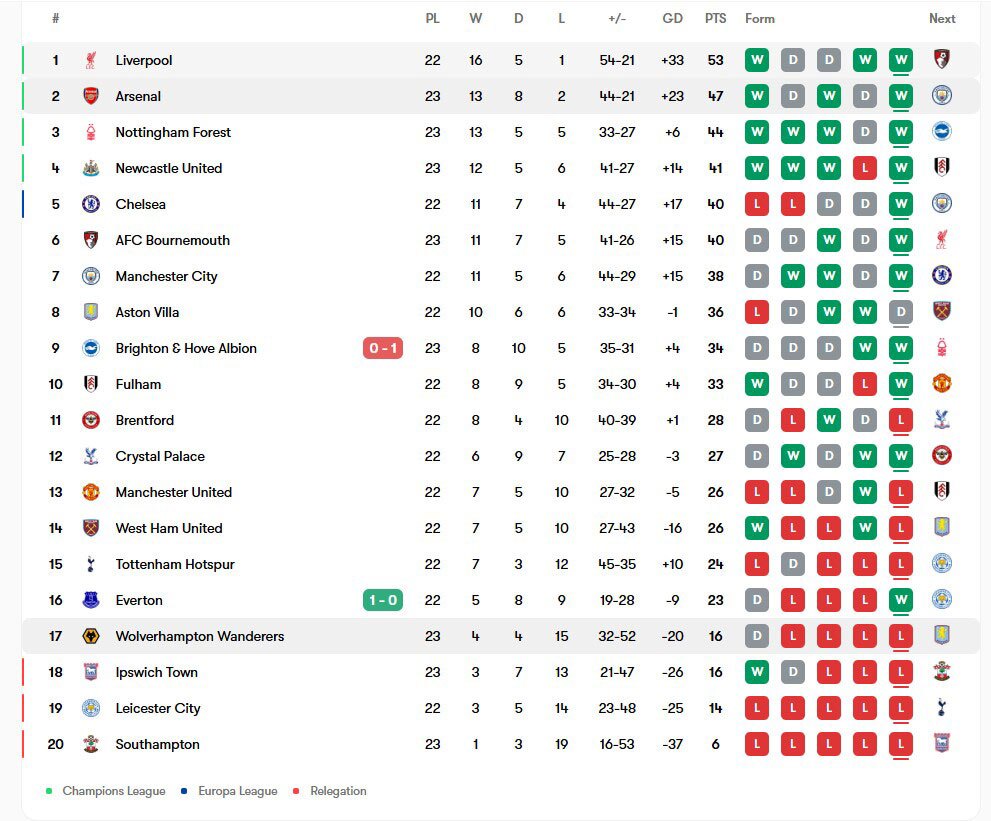Click the Tottenham Hotspur team name
Viewport: 991px width, 821px height.
(175, 564)
